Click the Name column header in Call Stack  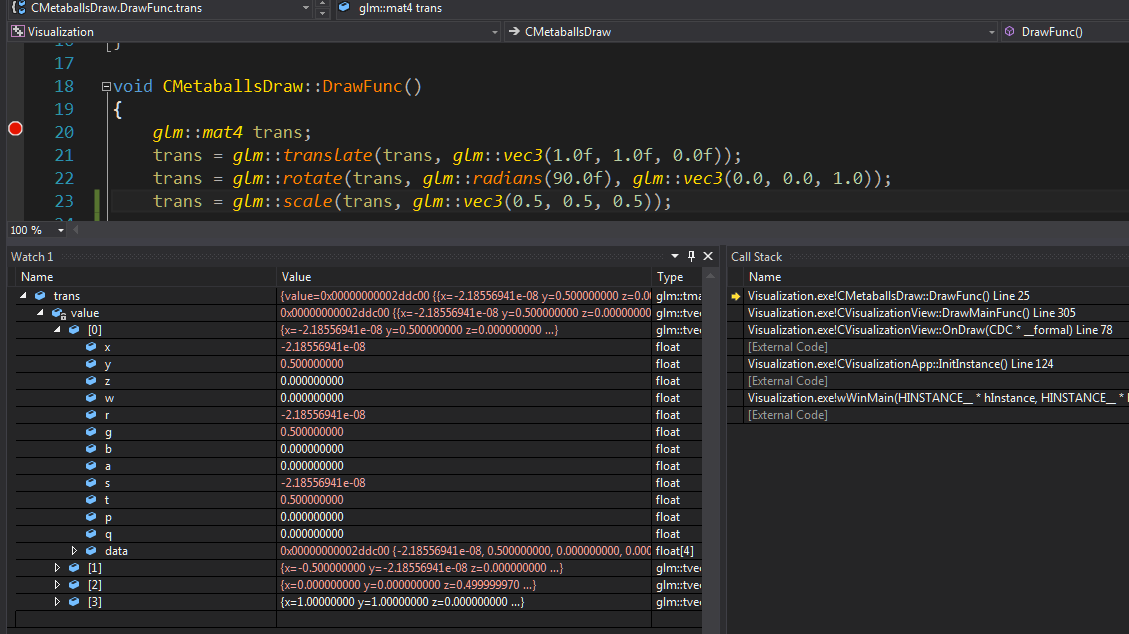[x=765, y=277]
